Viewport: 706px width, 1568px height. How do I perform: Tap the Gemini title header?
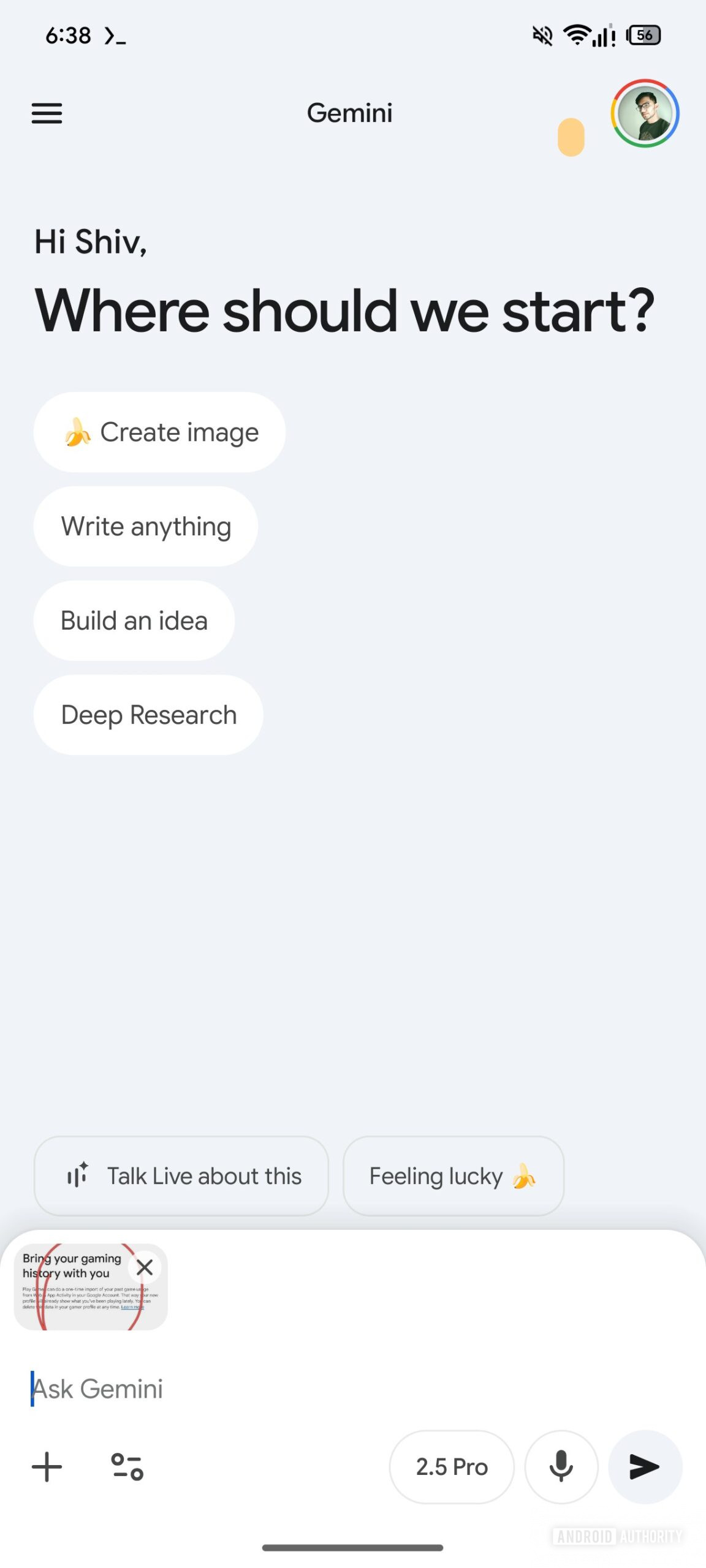(349, 113)
